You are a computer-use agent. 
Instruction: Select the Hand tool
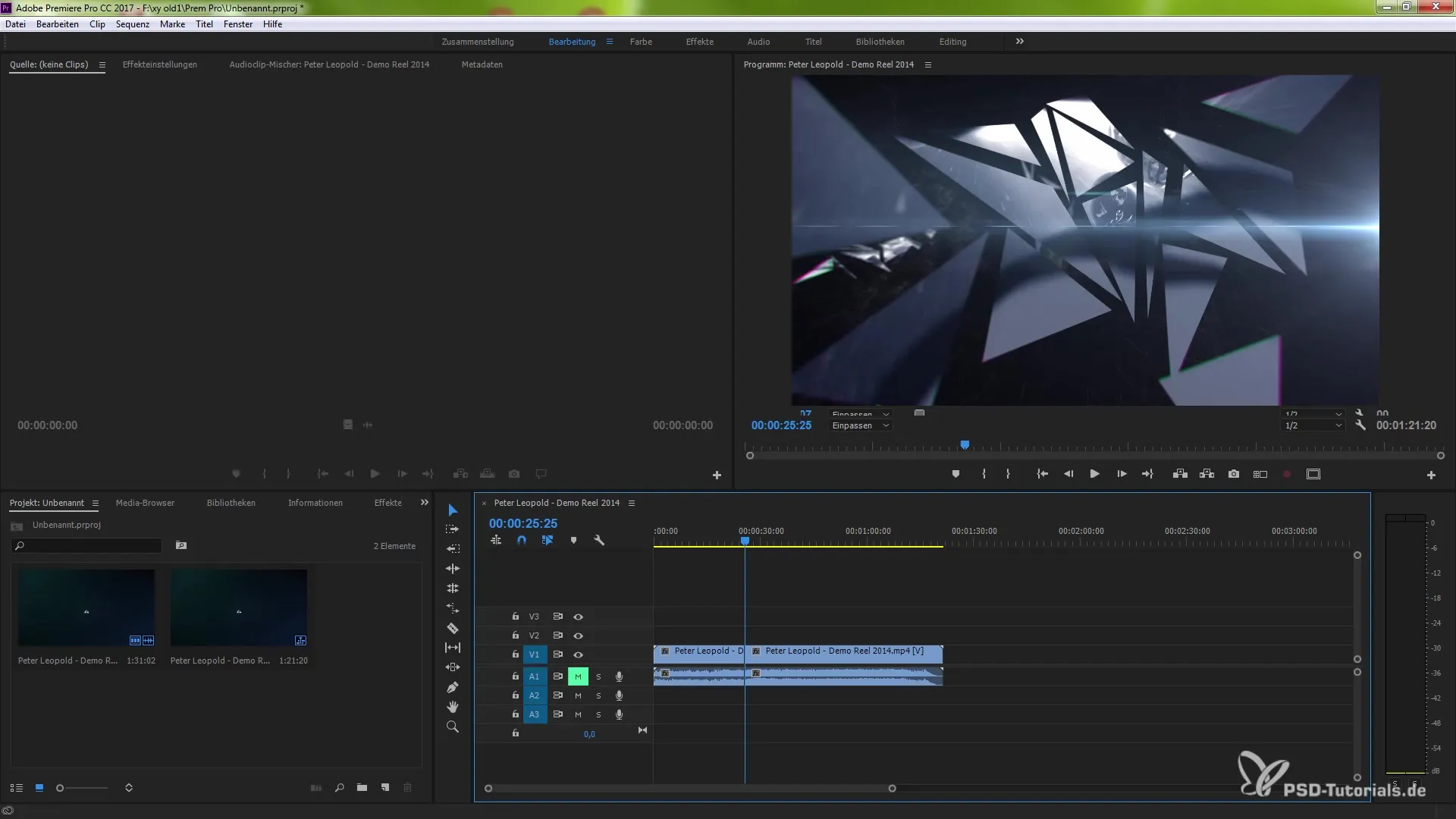[453, 707]
